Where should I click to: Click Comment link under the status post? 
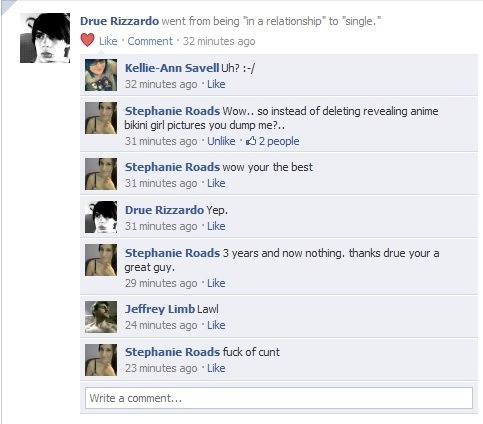pos(150,41)
